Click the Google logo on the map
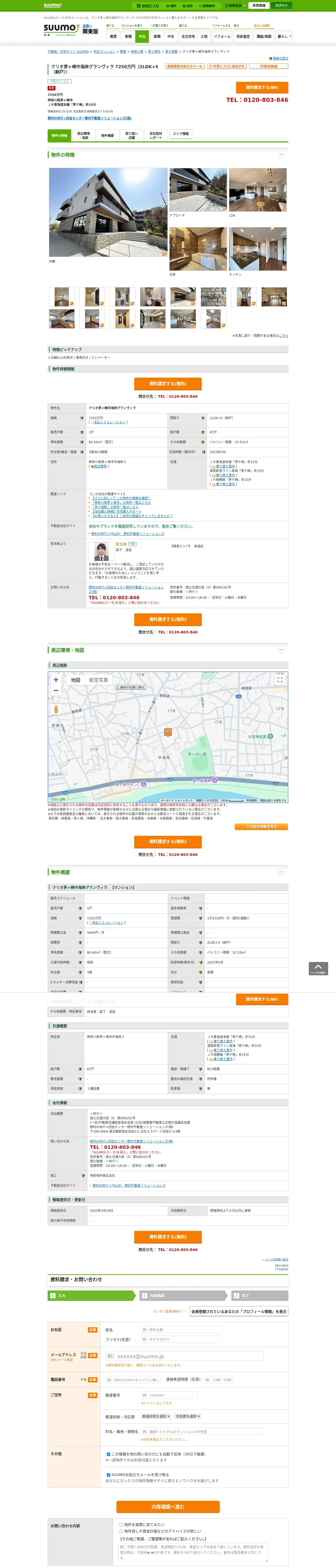 coord(57,799)
